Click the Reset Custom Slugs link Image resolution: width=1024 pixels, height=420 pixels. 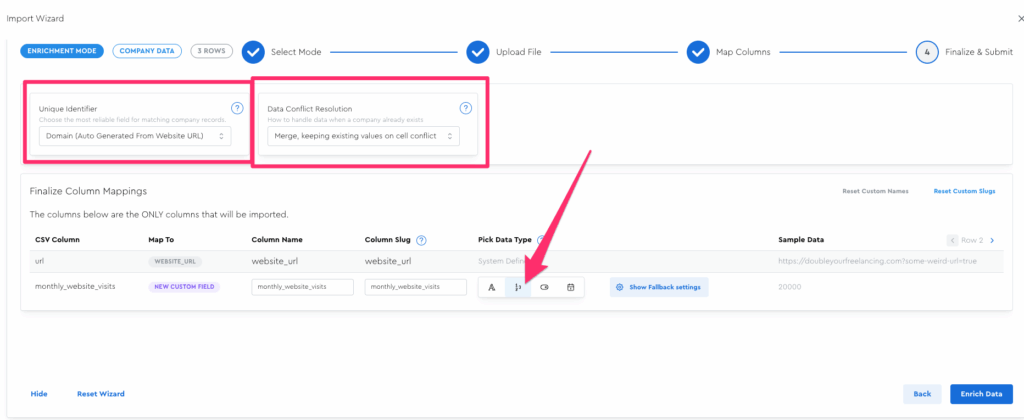pyautogui.click(x=963, y=191)
